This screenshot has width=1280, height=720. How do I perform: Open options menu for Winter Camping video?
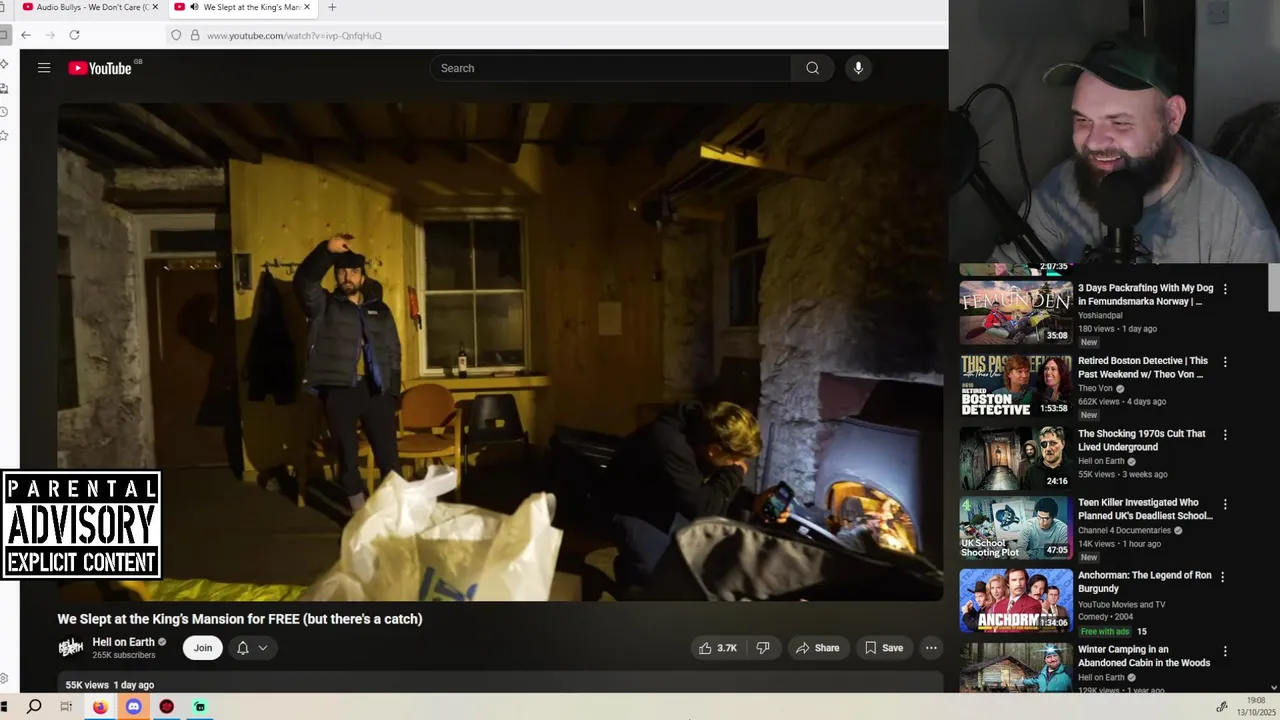click(1225, 651)
